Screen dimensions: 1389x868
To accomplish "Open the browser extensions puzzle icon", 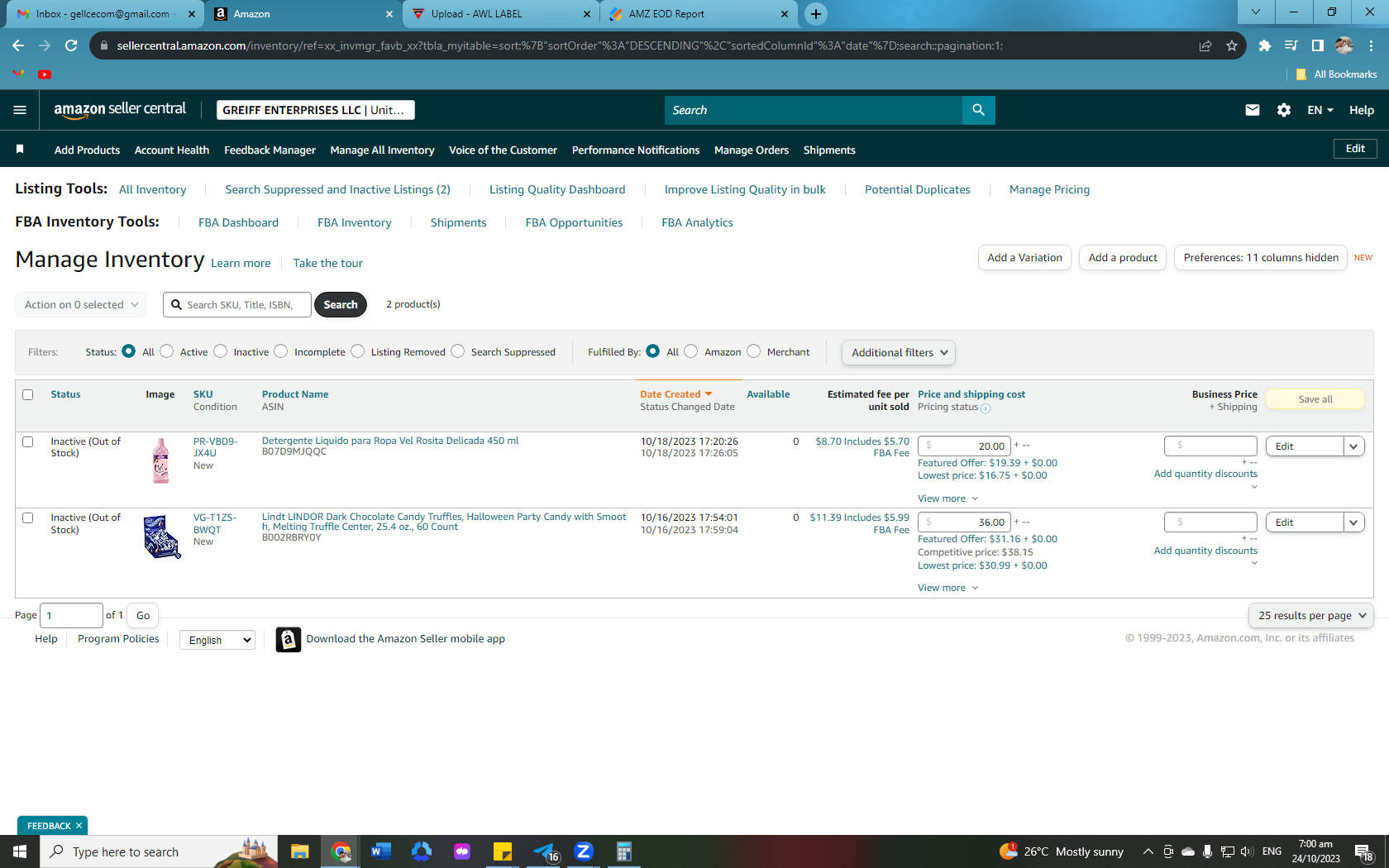I will (x=1264, y=45).
